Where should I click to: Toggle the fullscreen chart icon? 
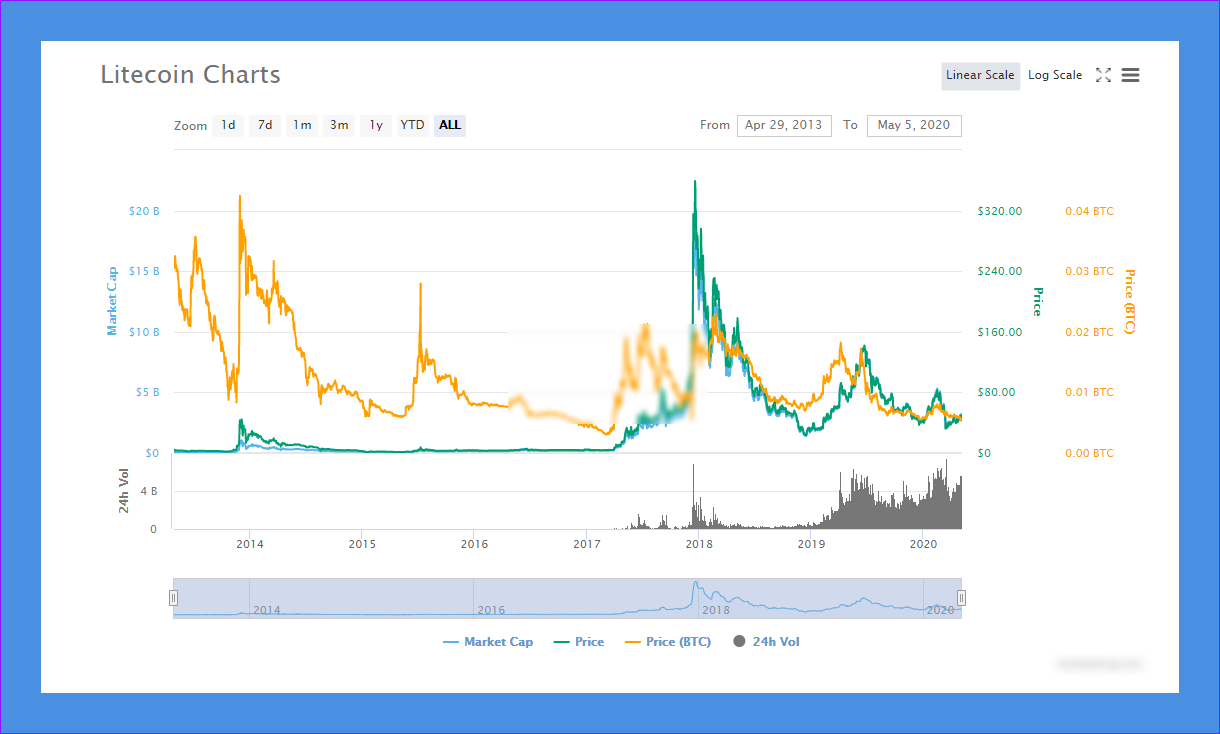(1104, 75)
